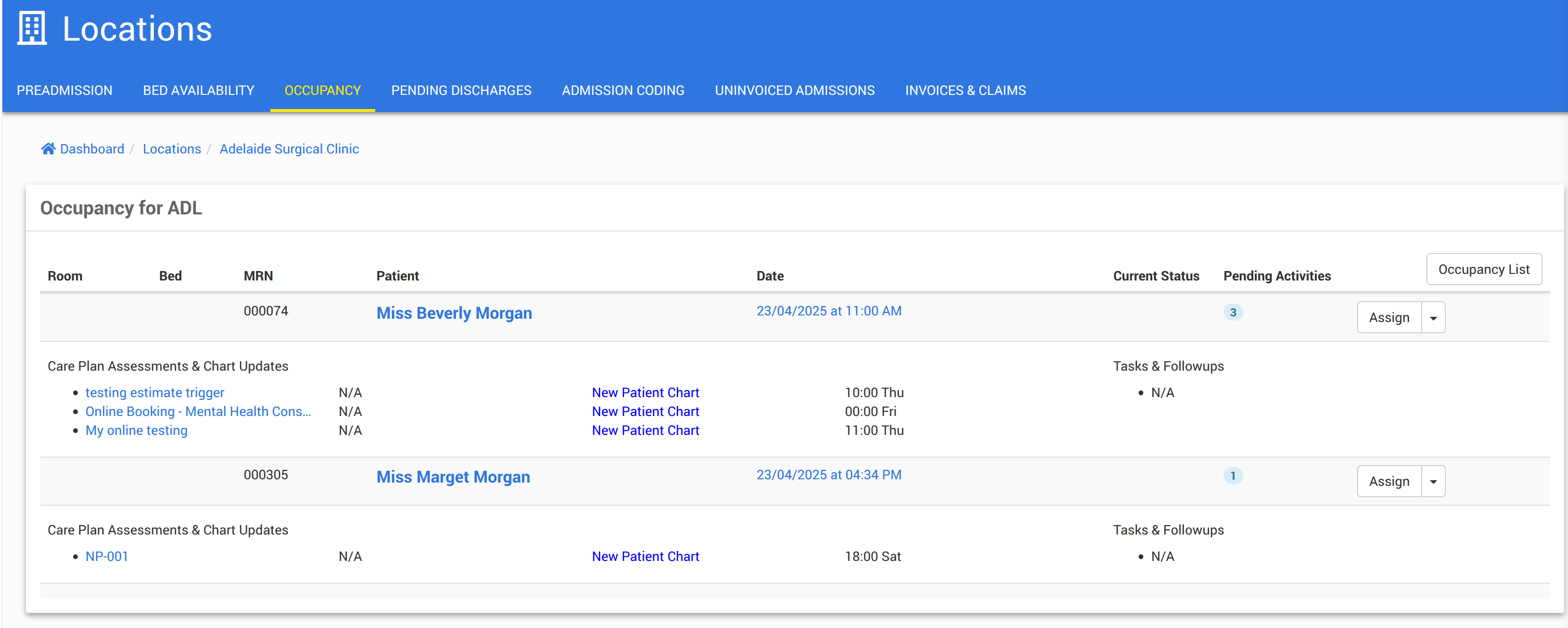Click Adelaide Surgical Clinic breadcrumb link
This screenshot has width=1568, height=628.
point(289,149)
